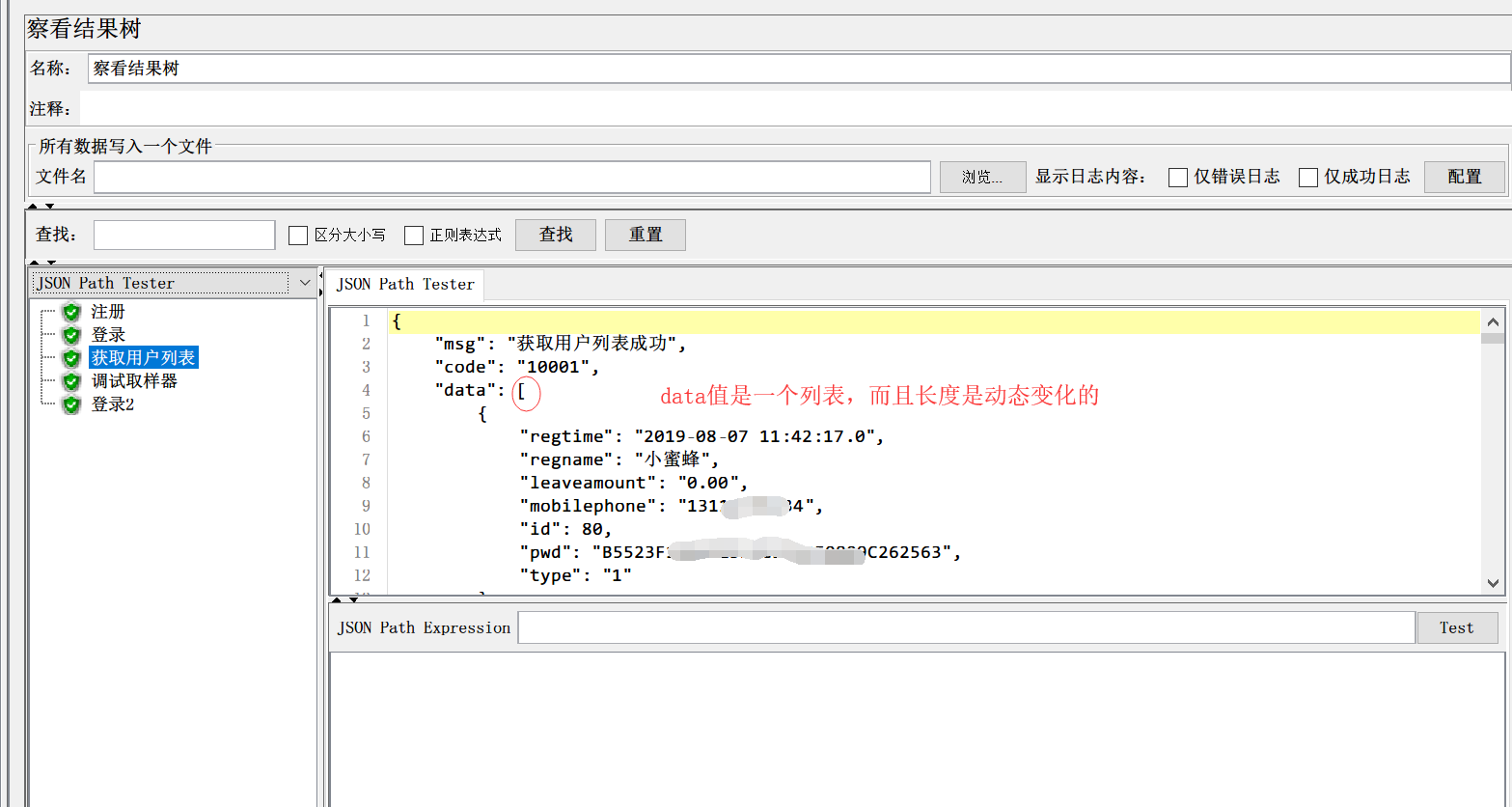Click green shield icon beside 注册
Image resolution: width=1512 pixels, height=807 pixels.
pos(70,312)
